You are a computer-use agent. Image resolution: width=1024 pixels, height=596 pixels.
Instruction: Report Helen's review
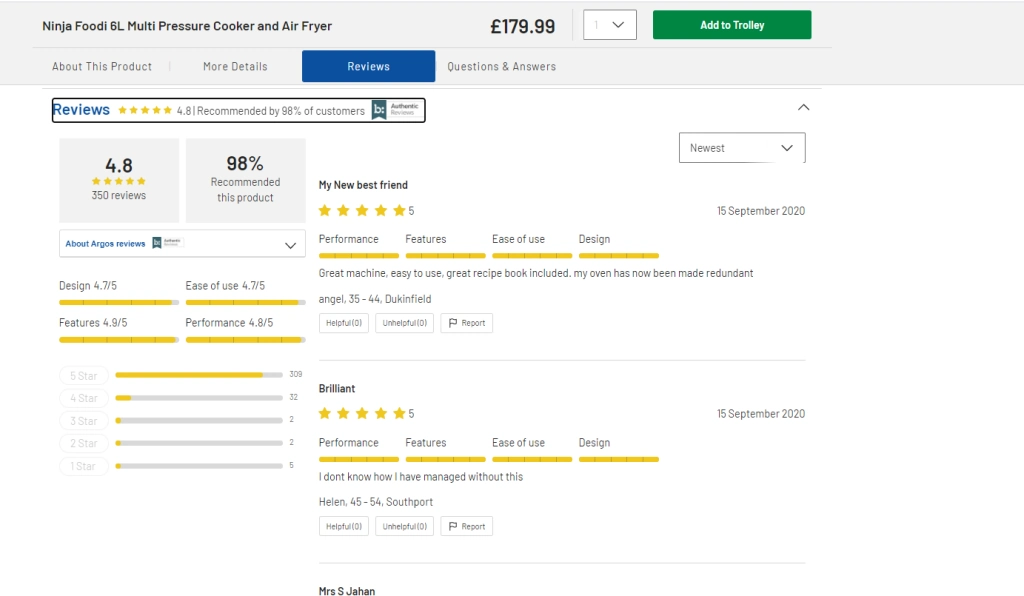click(x=466, y=526)
